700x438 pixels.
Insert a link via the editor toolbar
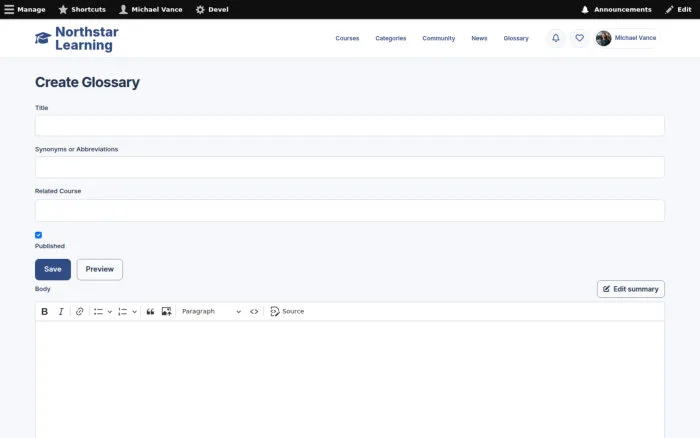coord(79,312)
